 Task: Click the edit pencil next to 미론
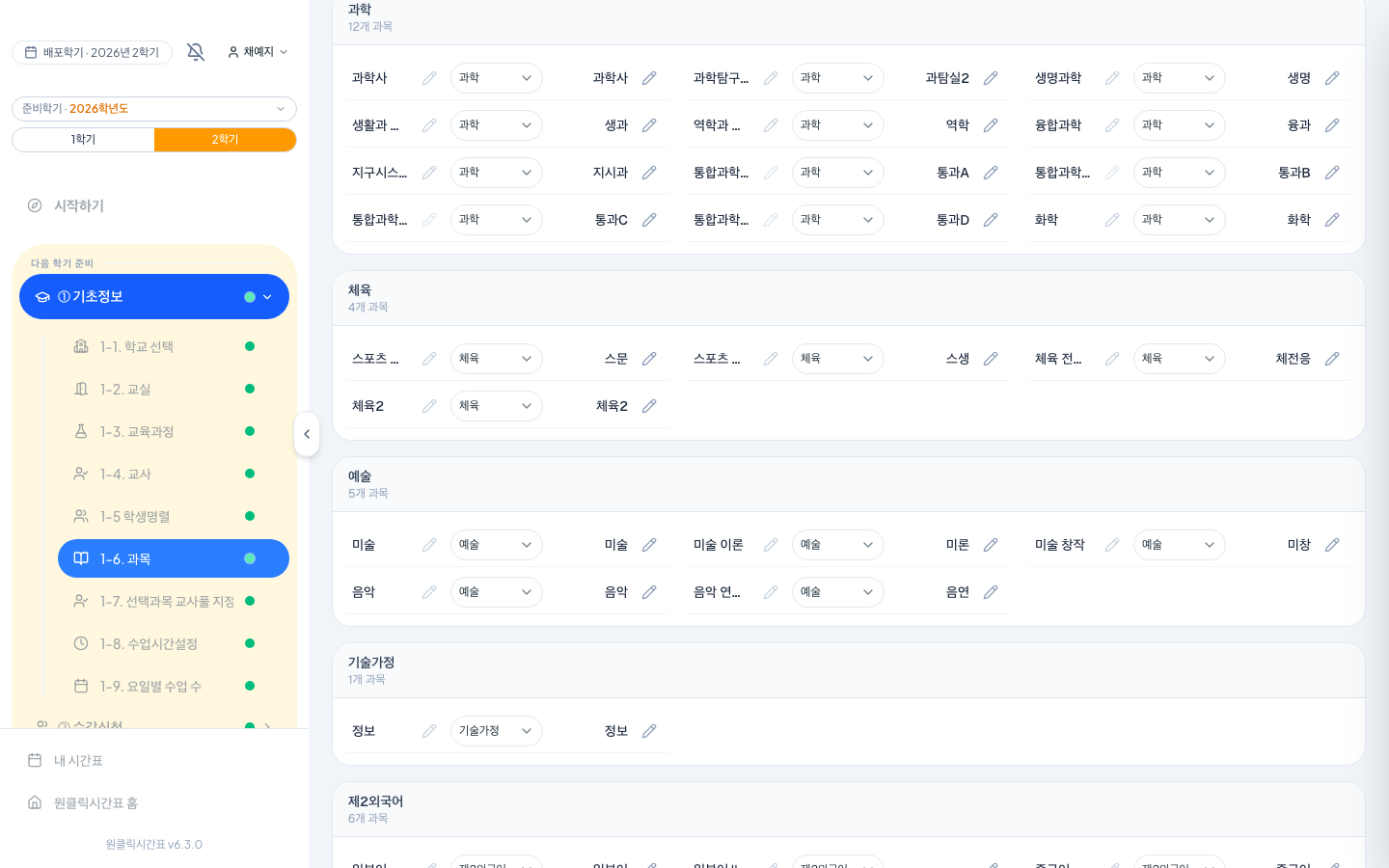point(991,545)
